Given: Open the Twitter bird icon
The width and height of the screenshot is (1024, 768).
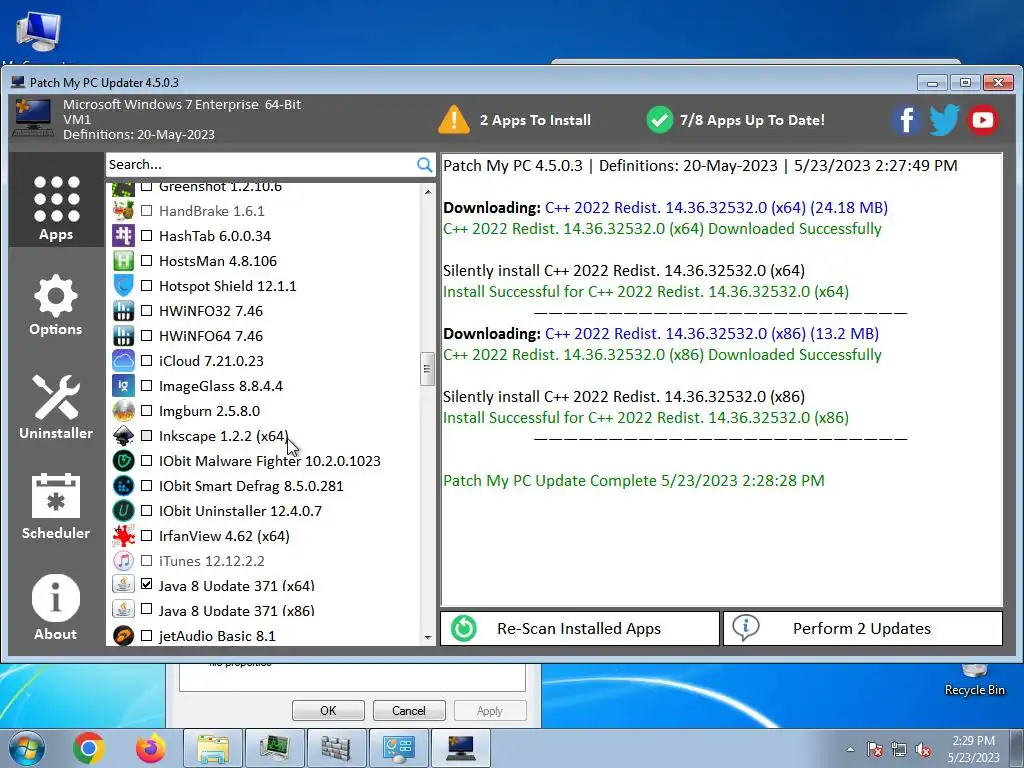Looking at the screenshot, I should coord(944,120).
